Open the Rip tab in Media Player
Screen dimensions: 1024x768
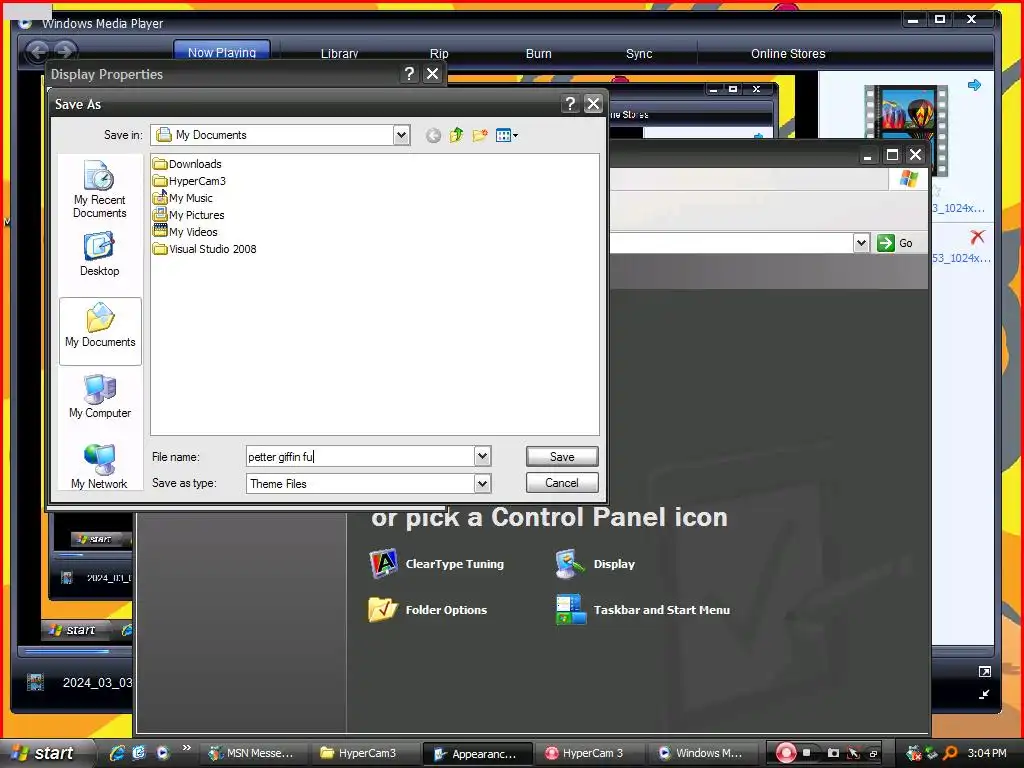tap(439, 54)
